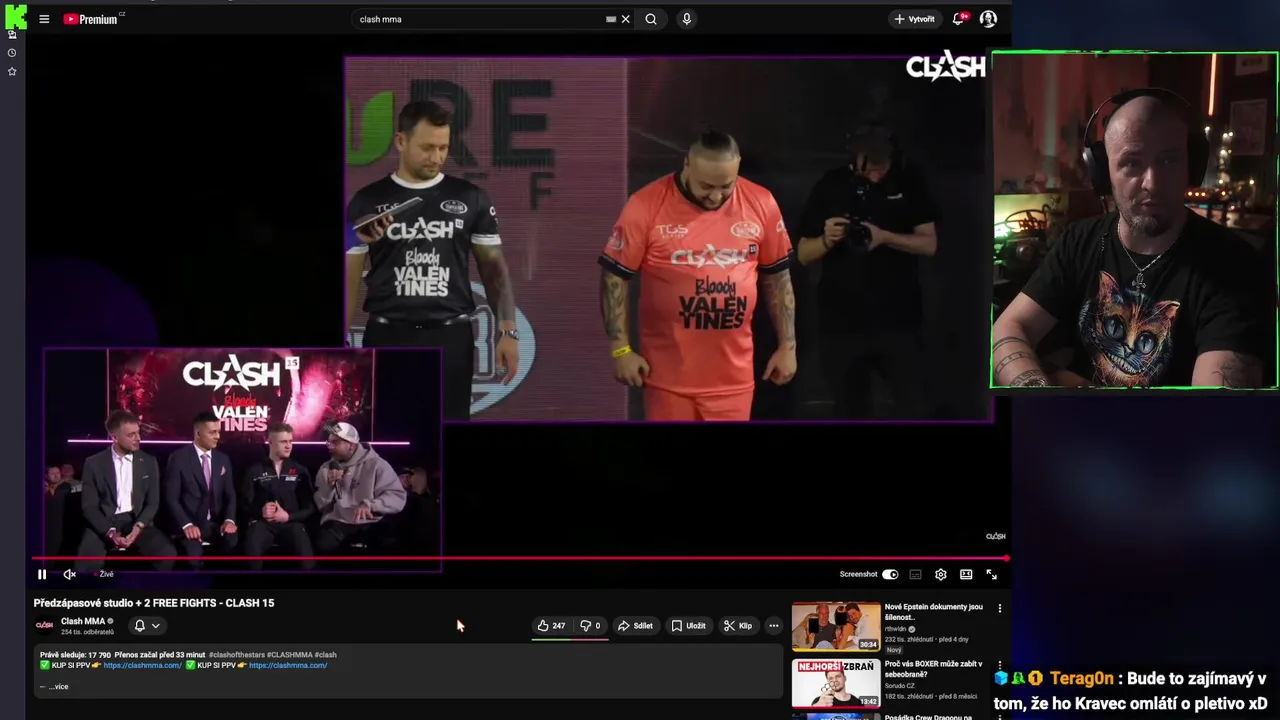Enter fullscreen mode

992,575
